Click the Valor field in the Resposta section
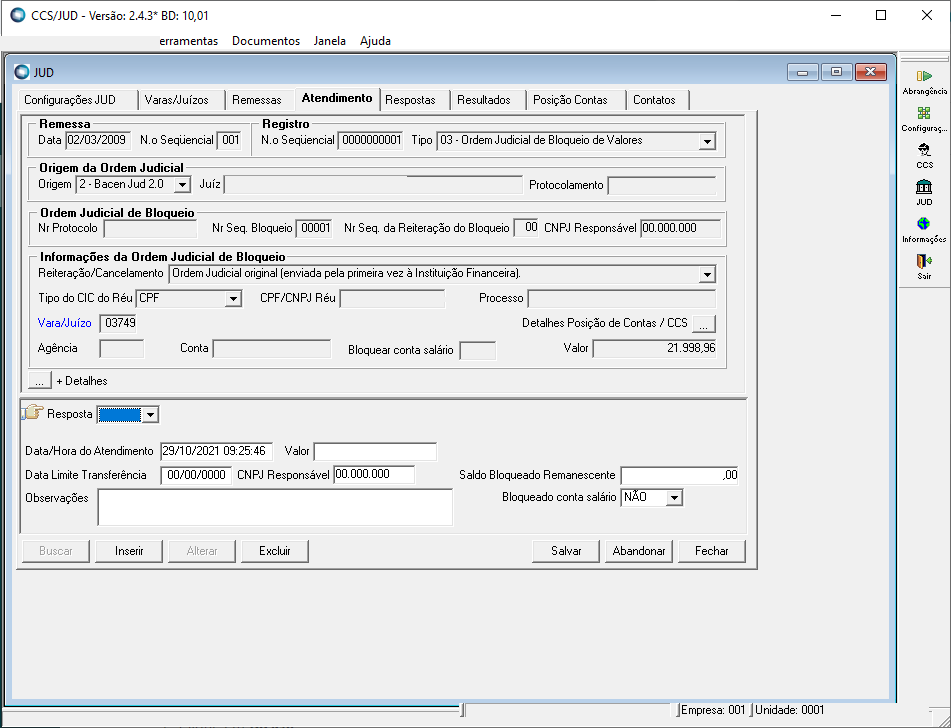 (375, 452)
